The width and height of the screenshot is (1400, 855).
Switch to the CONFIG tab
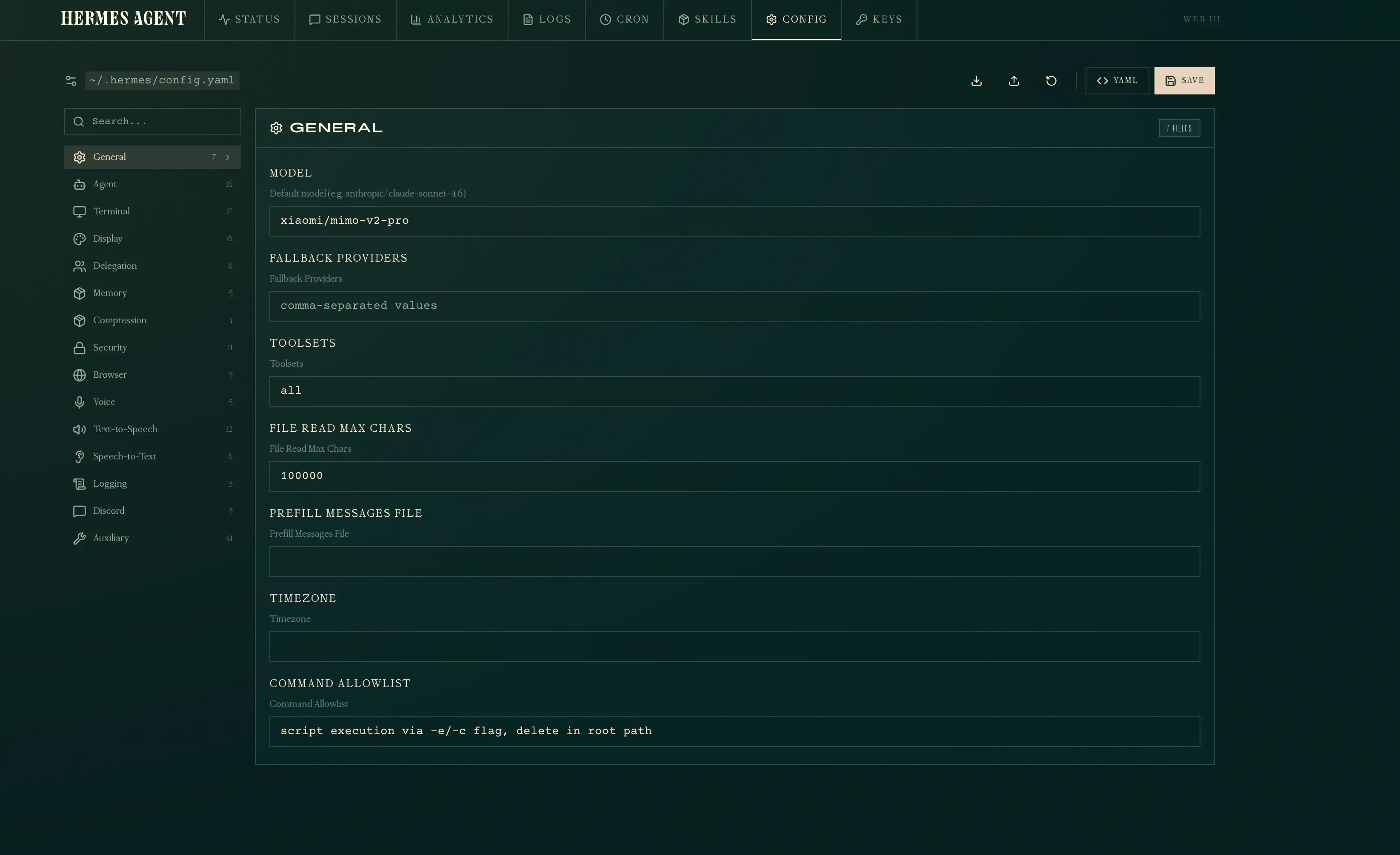(x=796, y=19)
